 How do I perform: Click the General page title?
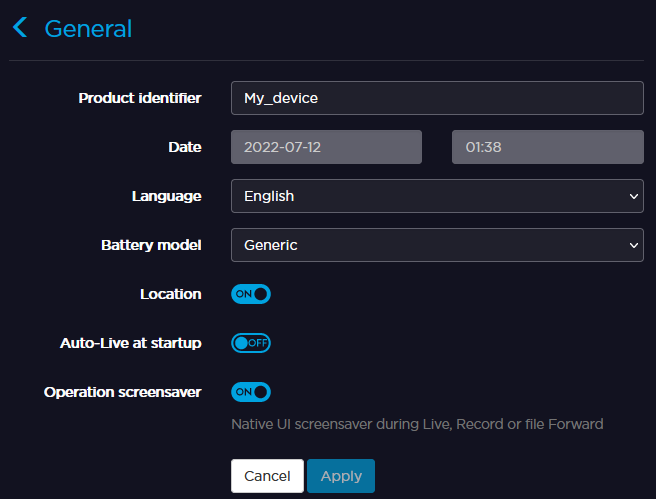(x=88, y=28)
